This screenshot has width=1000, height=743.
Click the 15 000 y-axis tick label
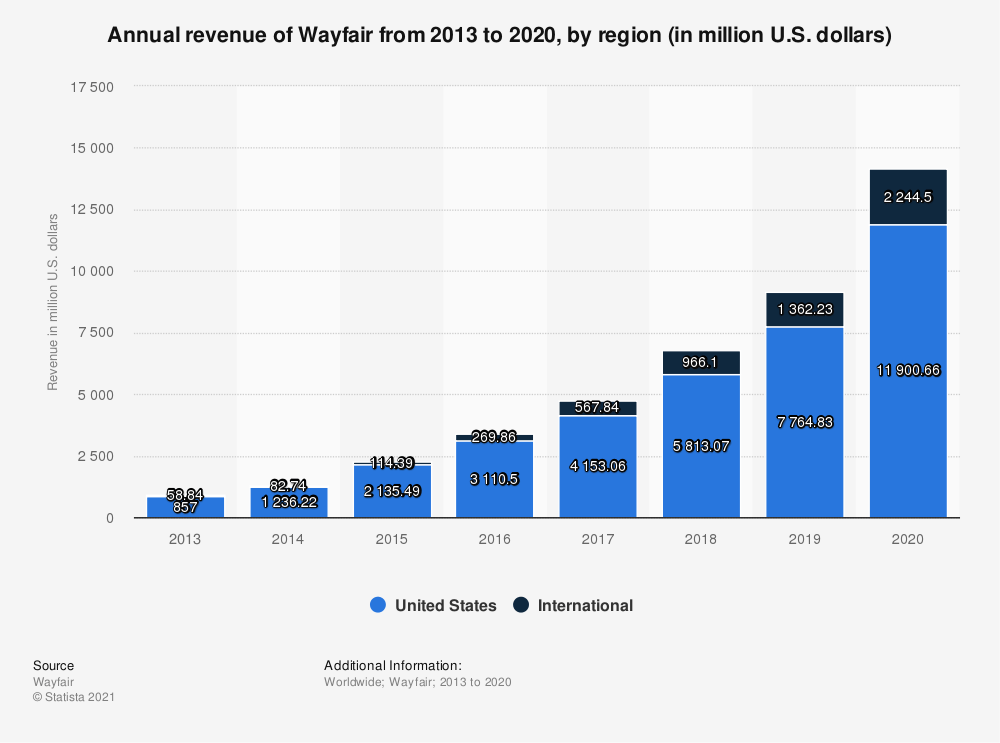pos(92,149)
